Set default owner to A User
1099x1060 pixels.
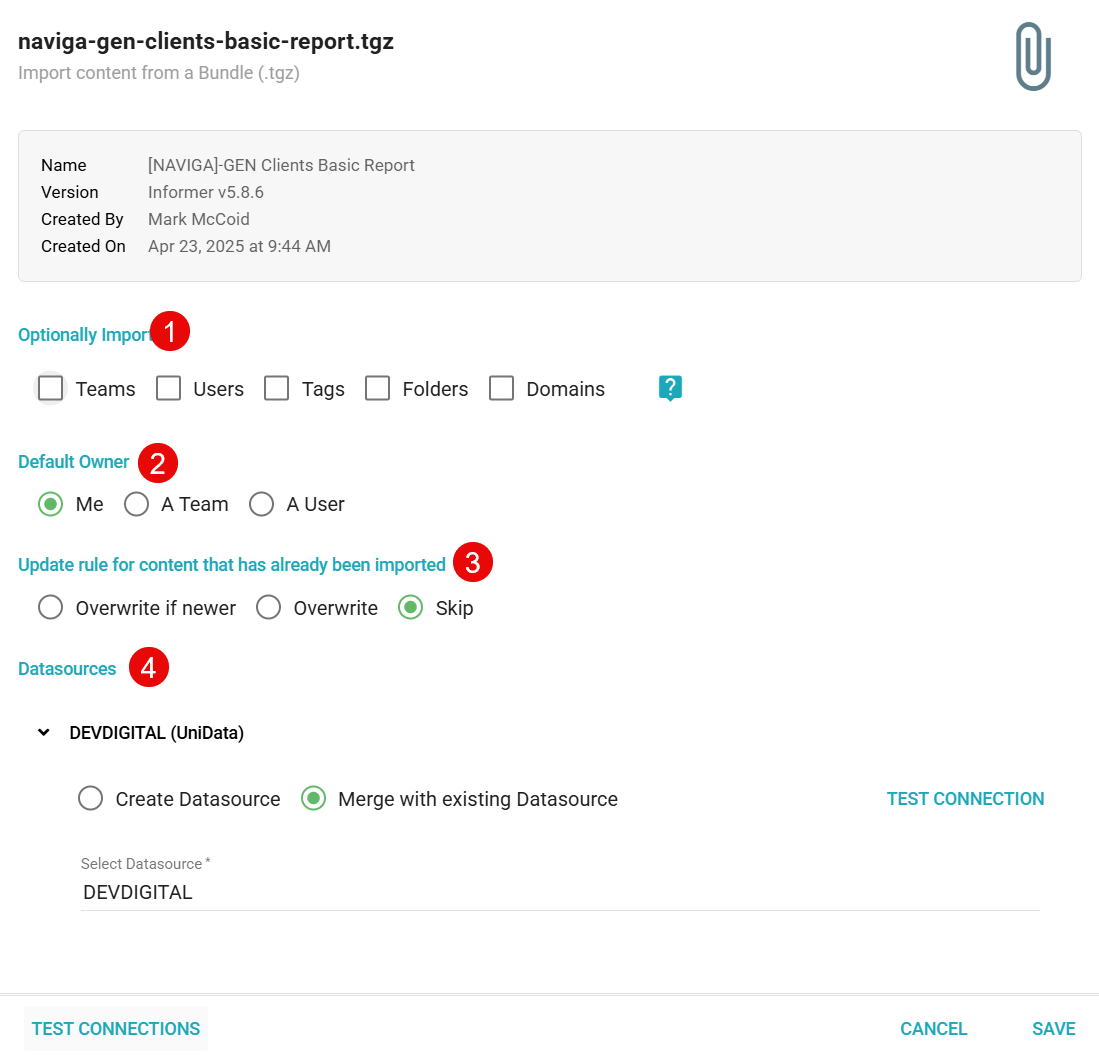click(x=262, y=504)
